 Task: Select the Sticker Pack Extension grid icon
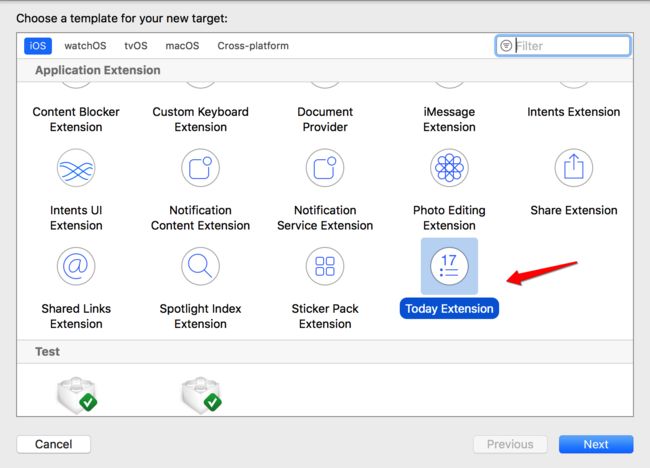pos(325,266)
